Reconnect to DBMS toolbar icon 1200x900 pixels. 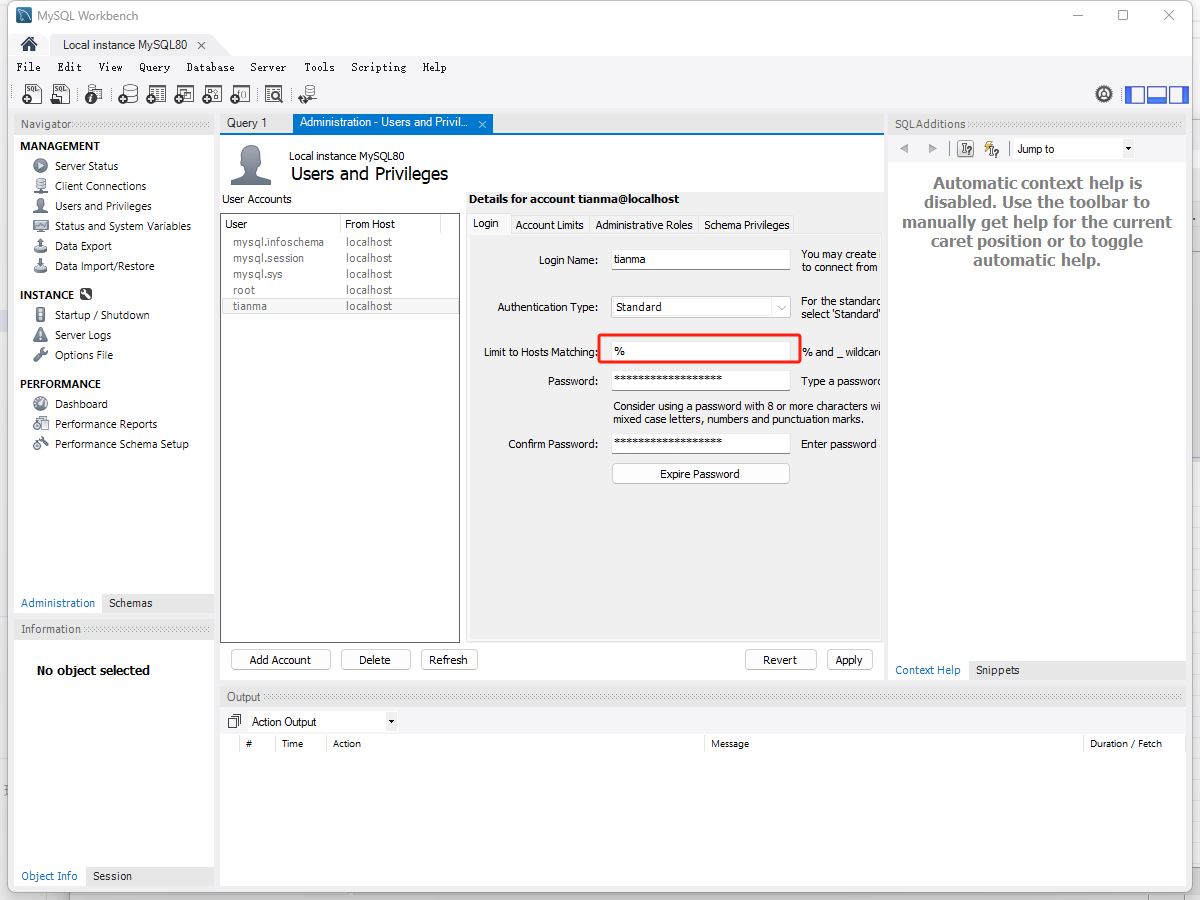[307, 94]
